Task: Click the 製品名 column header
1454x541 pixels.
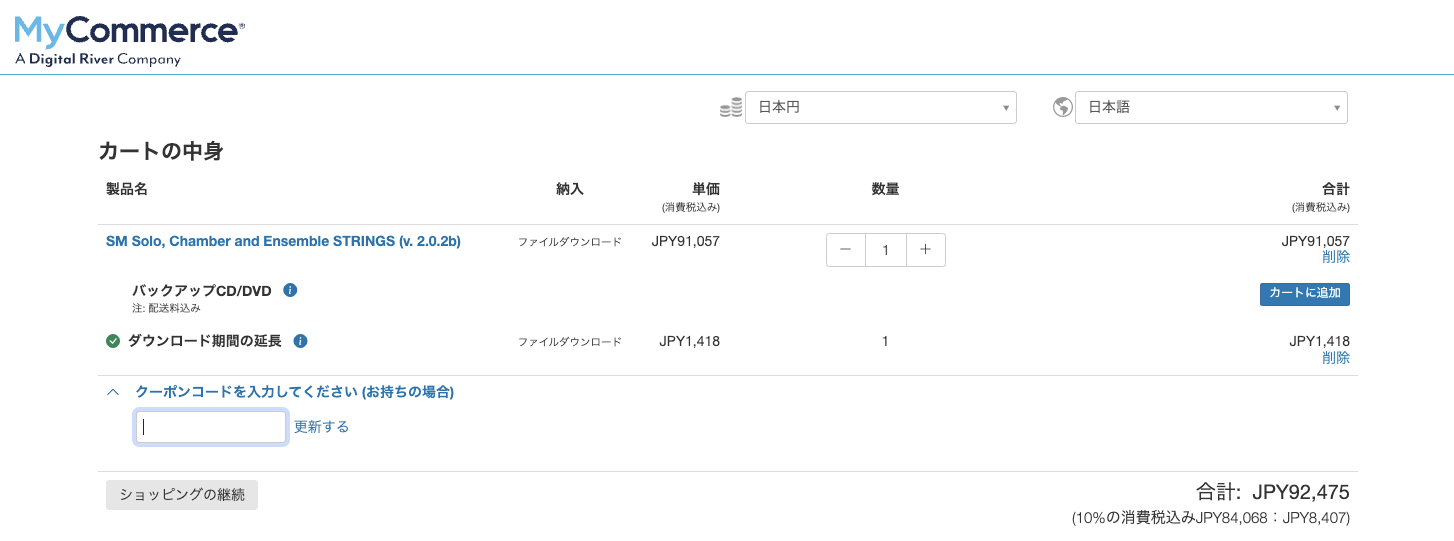Action: pos(127,188)
